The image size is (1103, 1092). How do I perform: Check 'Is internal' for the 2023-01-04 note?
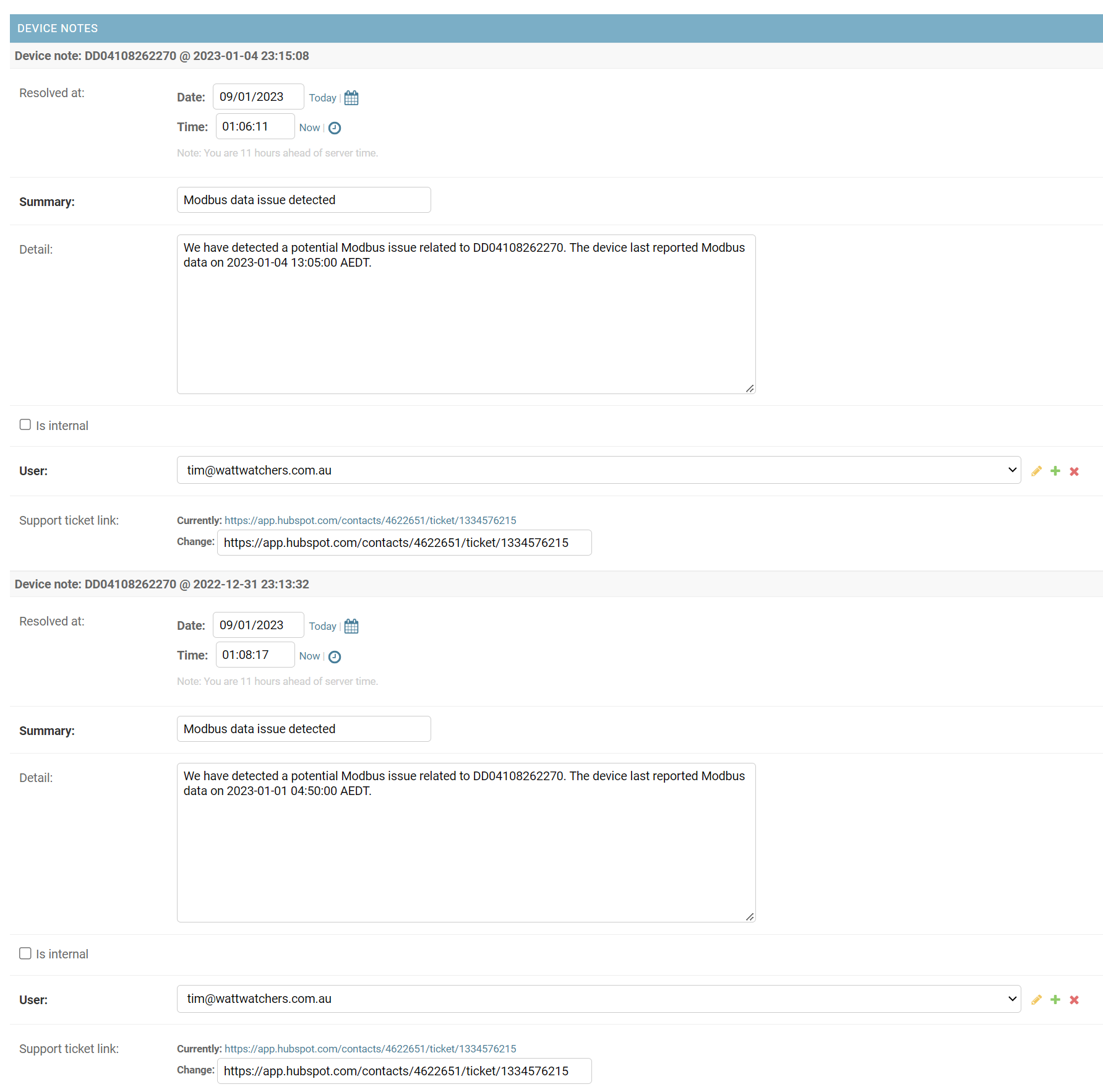(25, 424)
